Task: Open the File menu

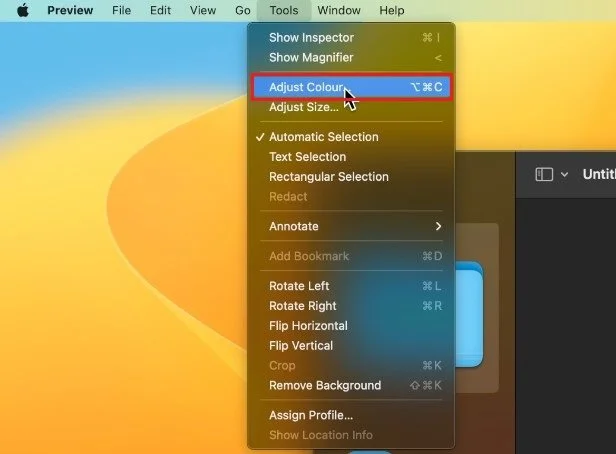Action: pos(121,10)
